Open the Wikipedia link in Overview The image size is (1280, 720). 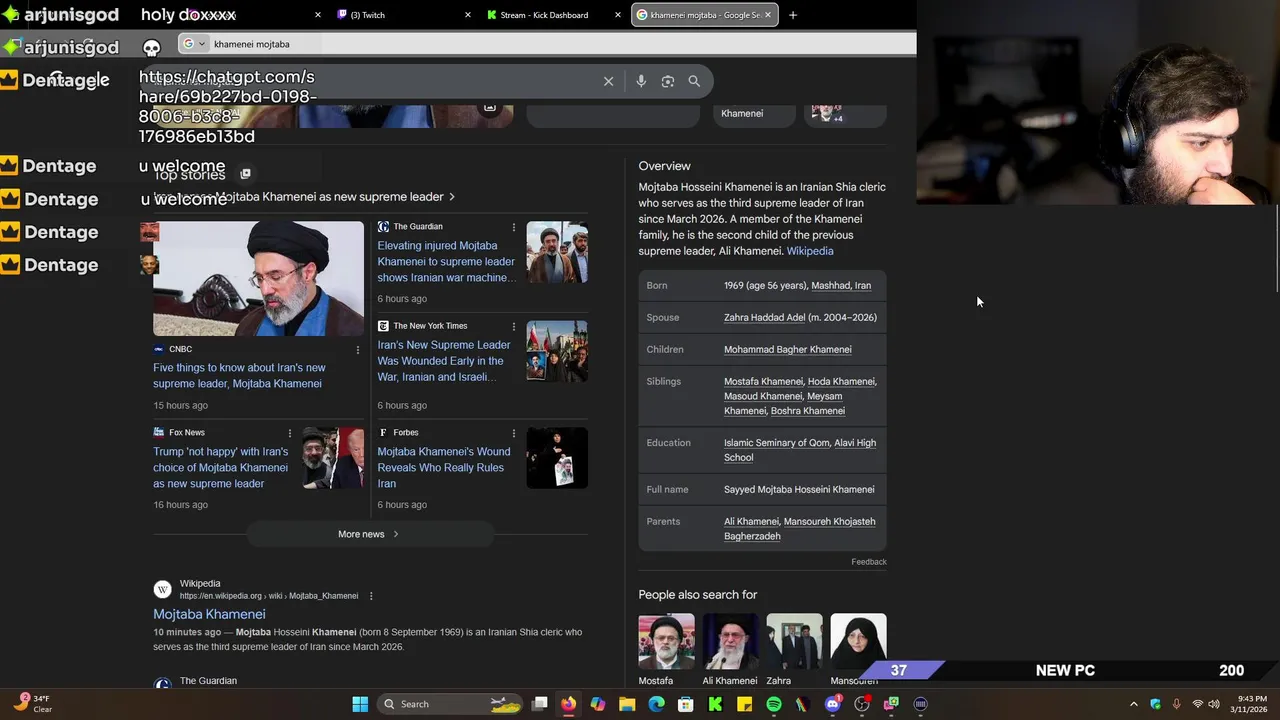tap(810, 251)
